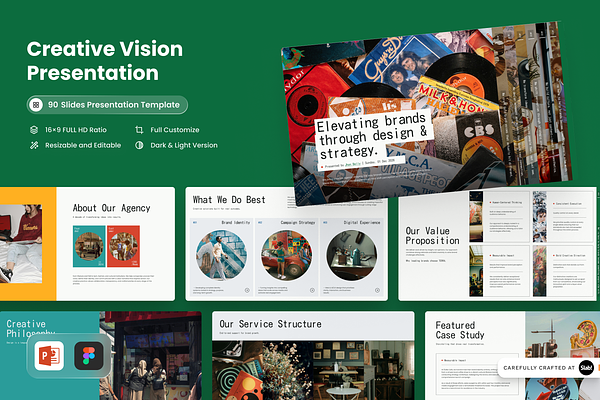Click the What We Do Best heading

click(x=229, y=200)
